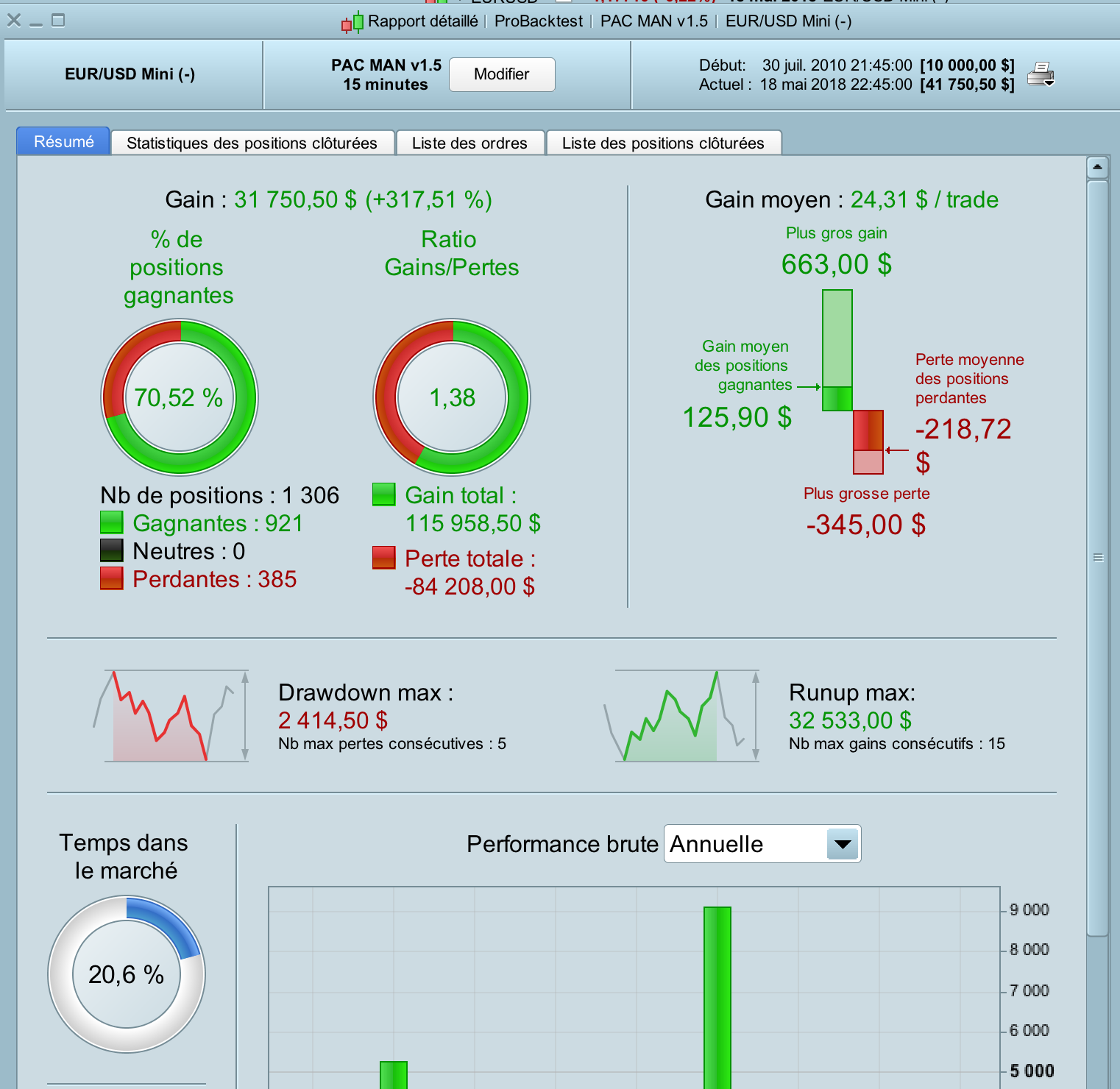The image size is (1120, 1089).
Task: Click the Temps dans le marché donut chart
Action: pyautogui.click(x=127, y=974)
